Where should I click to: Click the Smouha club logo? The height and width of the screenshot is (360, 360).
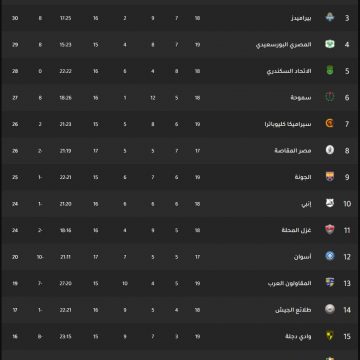pos(330,97)
